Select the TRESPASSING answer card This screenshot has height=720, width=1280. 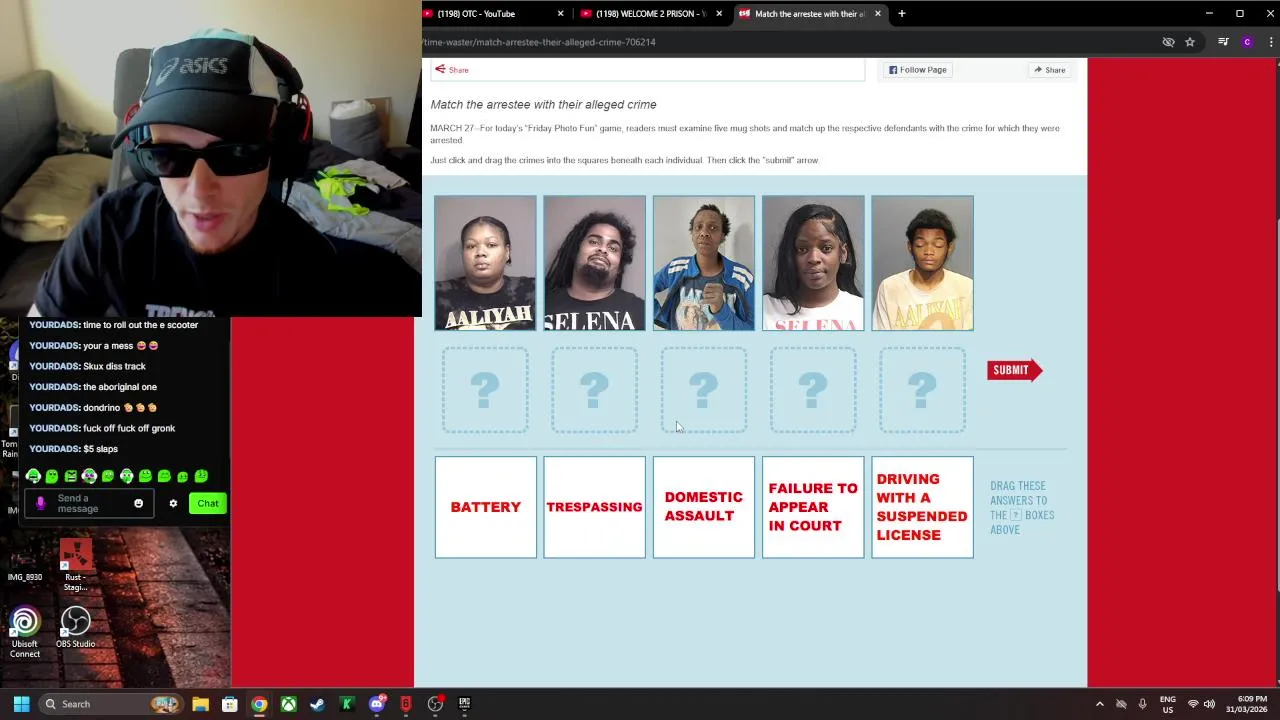595,507
